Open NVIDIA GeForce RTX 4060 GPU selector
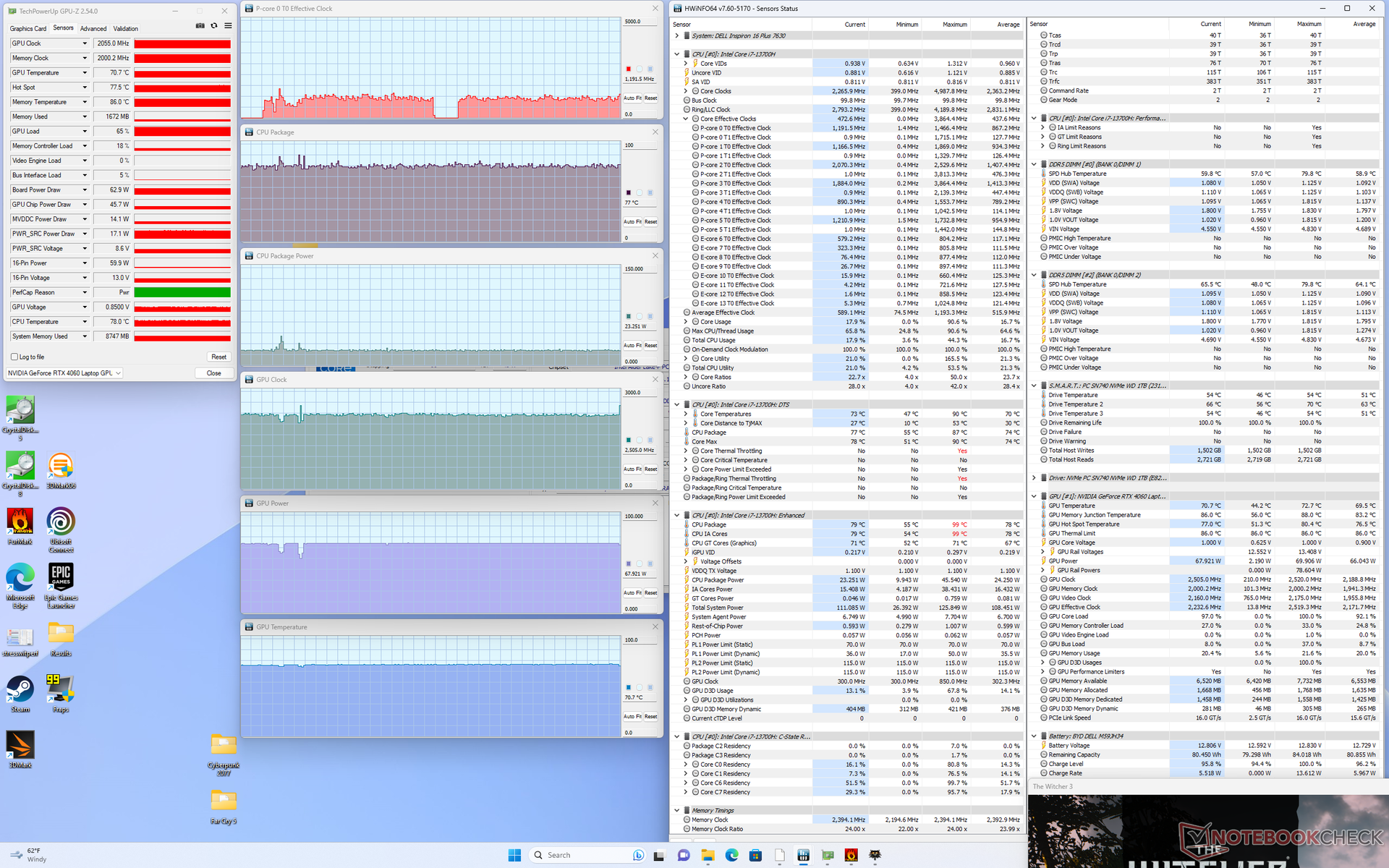Image resolution: width=1389 pixels, height=868 pixels. pos(64,373)
